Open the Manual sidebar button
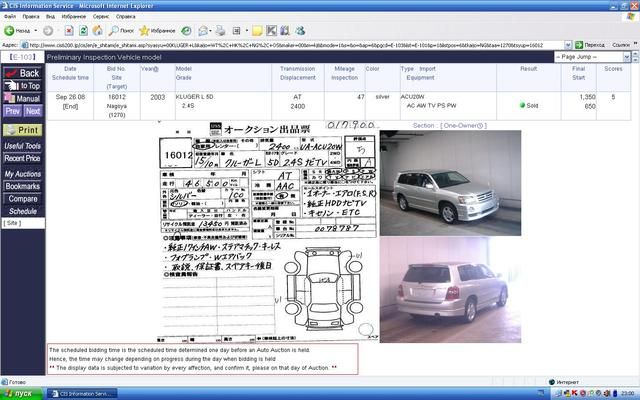The image size is (640, 400). click(x=22, y=98)
